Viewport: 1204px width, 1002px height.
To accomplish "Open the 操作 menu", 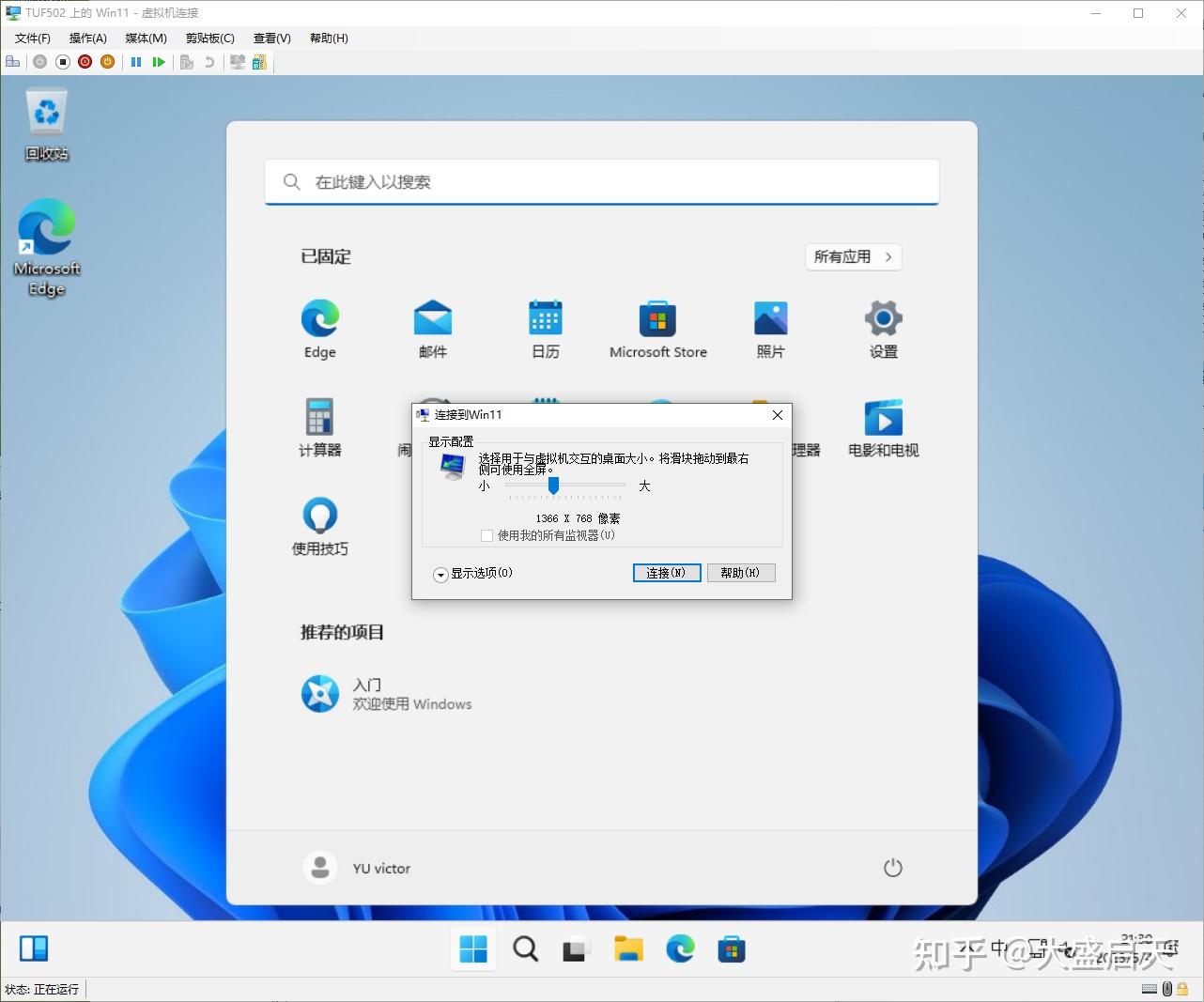I will click(x=86, y=38).
